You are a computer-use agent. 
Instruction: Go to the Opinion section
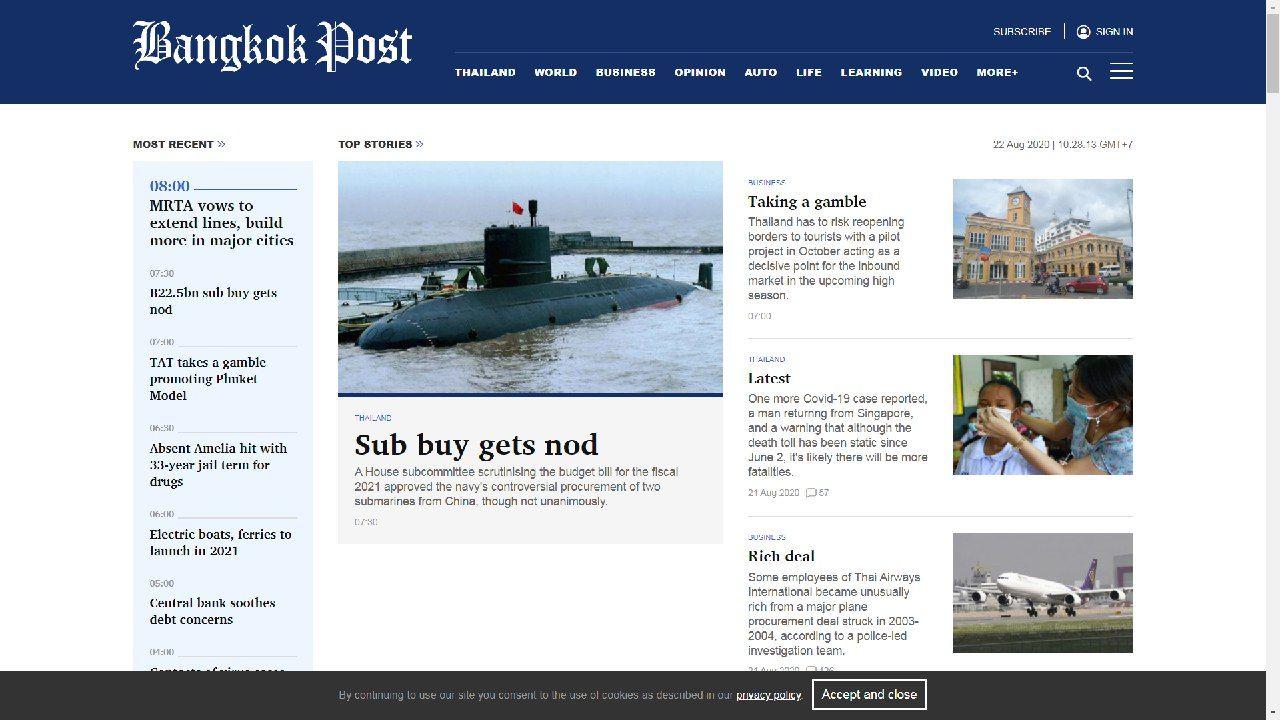[x=699, y=73]
